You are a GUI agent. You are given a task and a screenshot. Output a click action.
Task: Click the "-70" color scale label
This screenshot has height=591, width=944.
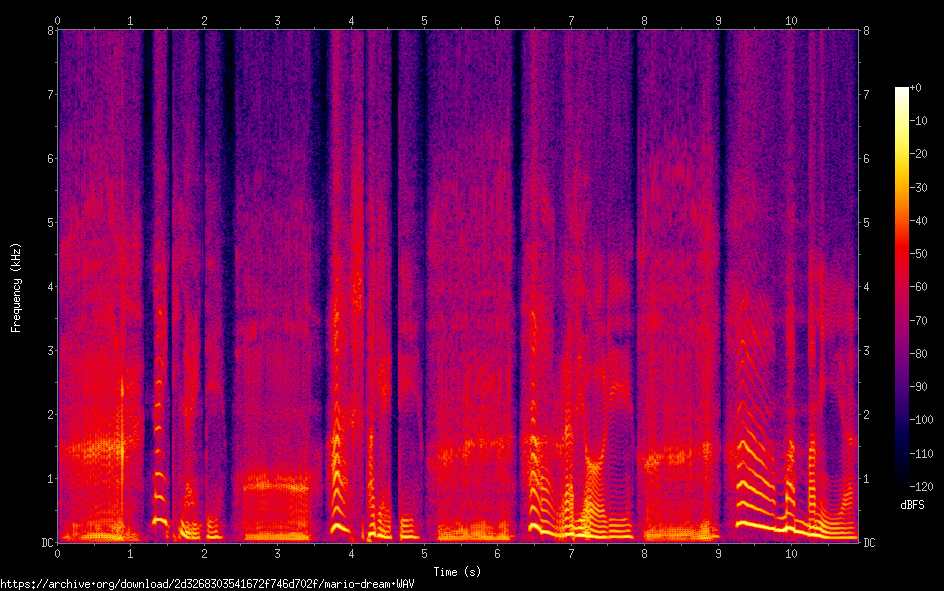[x=918, y=321]
